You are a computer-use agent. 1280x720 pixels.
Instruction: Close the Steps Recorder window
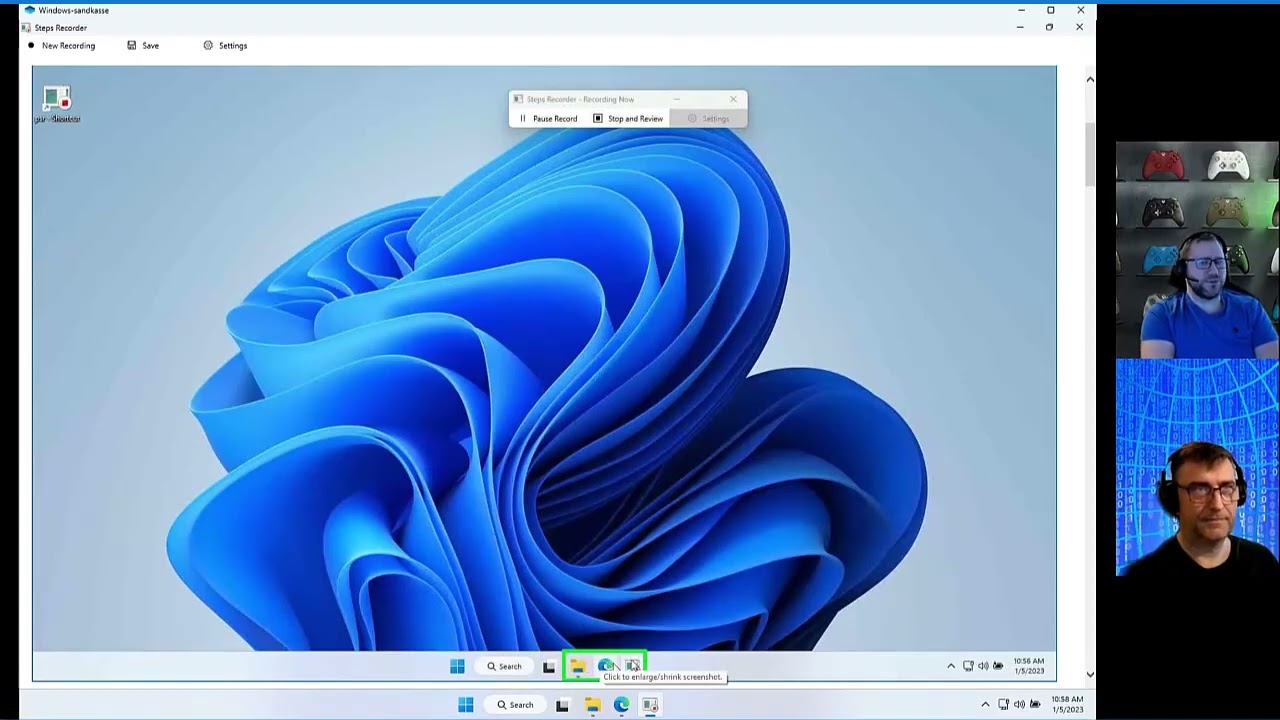pyautogui.click(x=1079, y=27)
